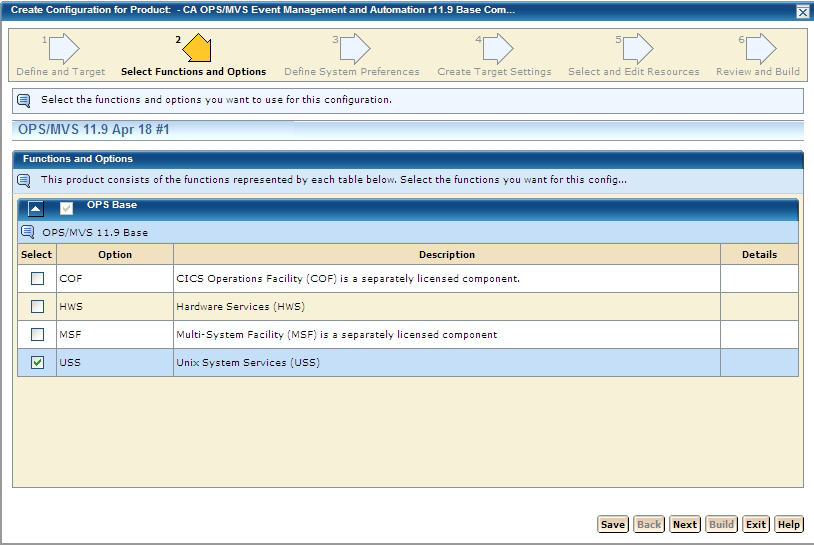Screen dimensions: 814x545
Task: Click the Build button
Action: click(x=722, y=524)
